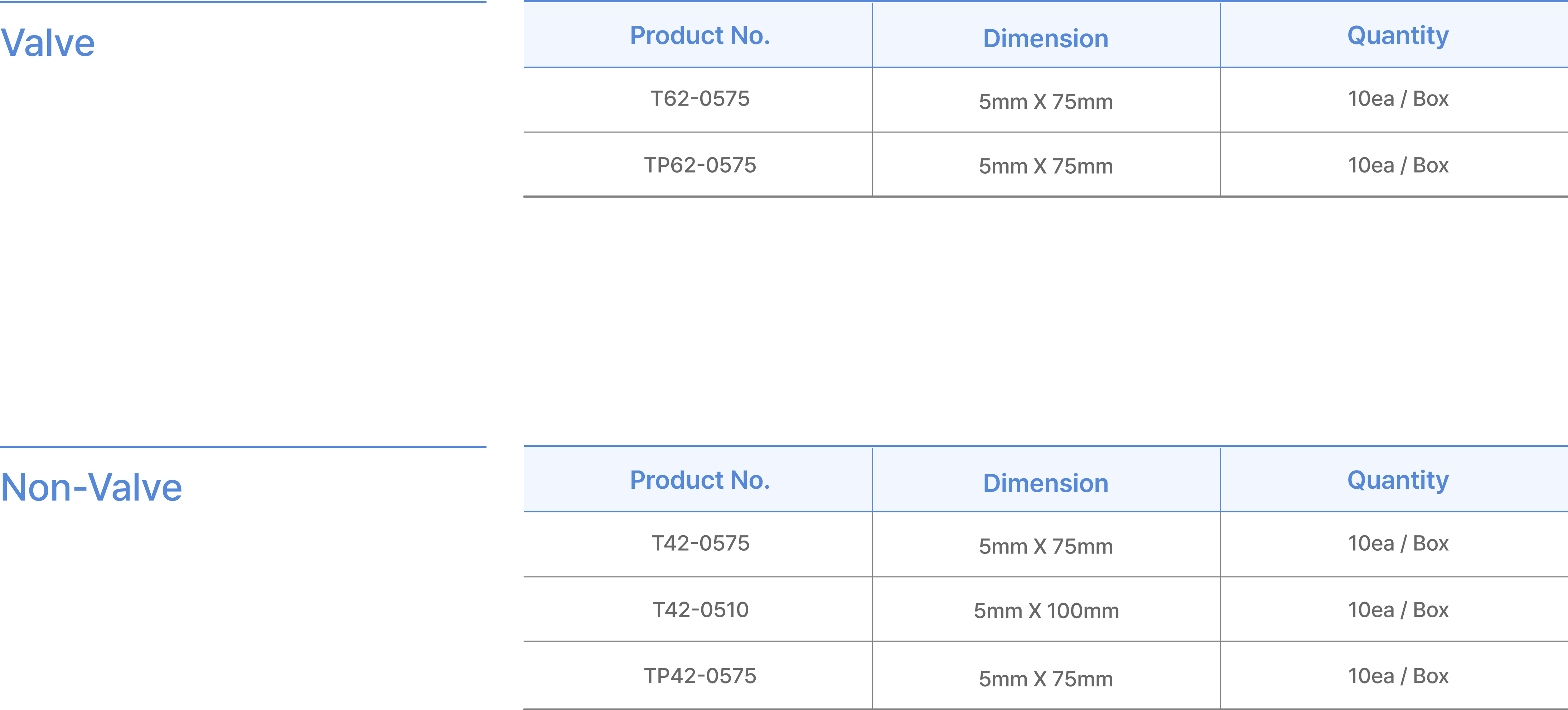This screenshot has width=1568, height=710.
Task: Select the dimension cell for TP62-0575
Action: tap(1045, 166)
